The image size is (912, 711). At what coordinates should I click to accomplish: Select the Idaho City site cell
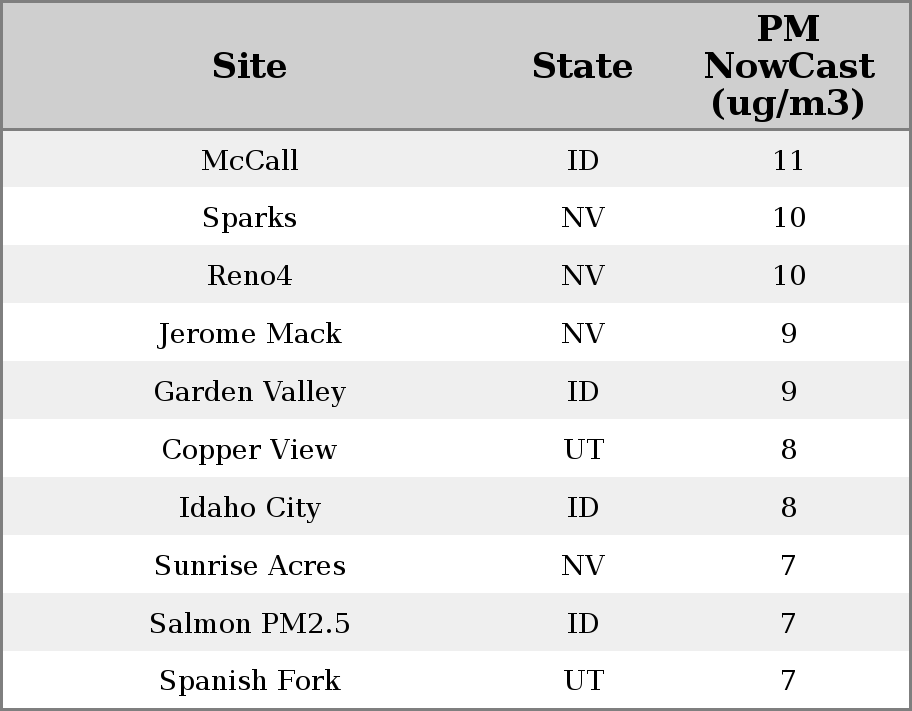(x=249, y=508)
